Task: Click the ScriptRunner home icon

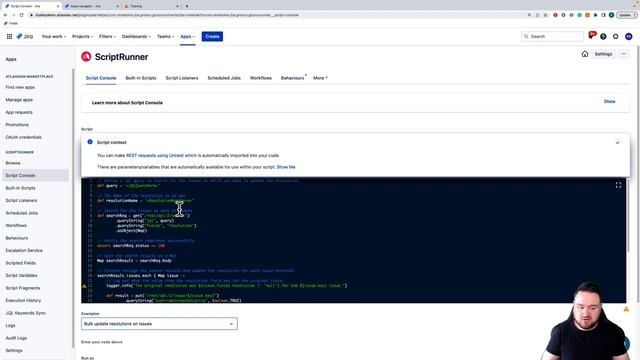Action: [x=585, y=54]
